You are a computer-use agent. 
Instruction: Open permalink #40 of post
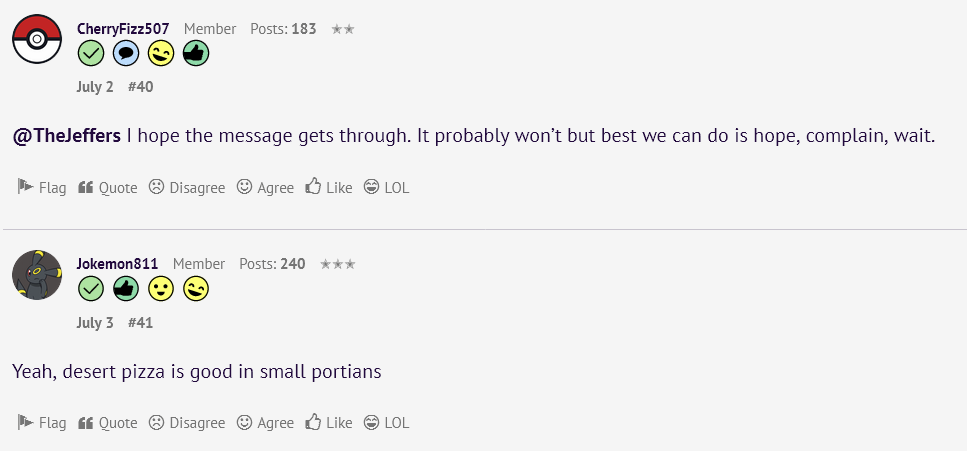[x=141, y=87]
